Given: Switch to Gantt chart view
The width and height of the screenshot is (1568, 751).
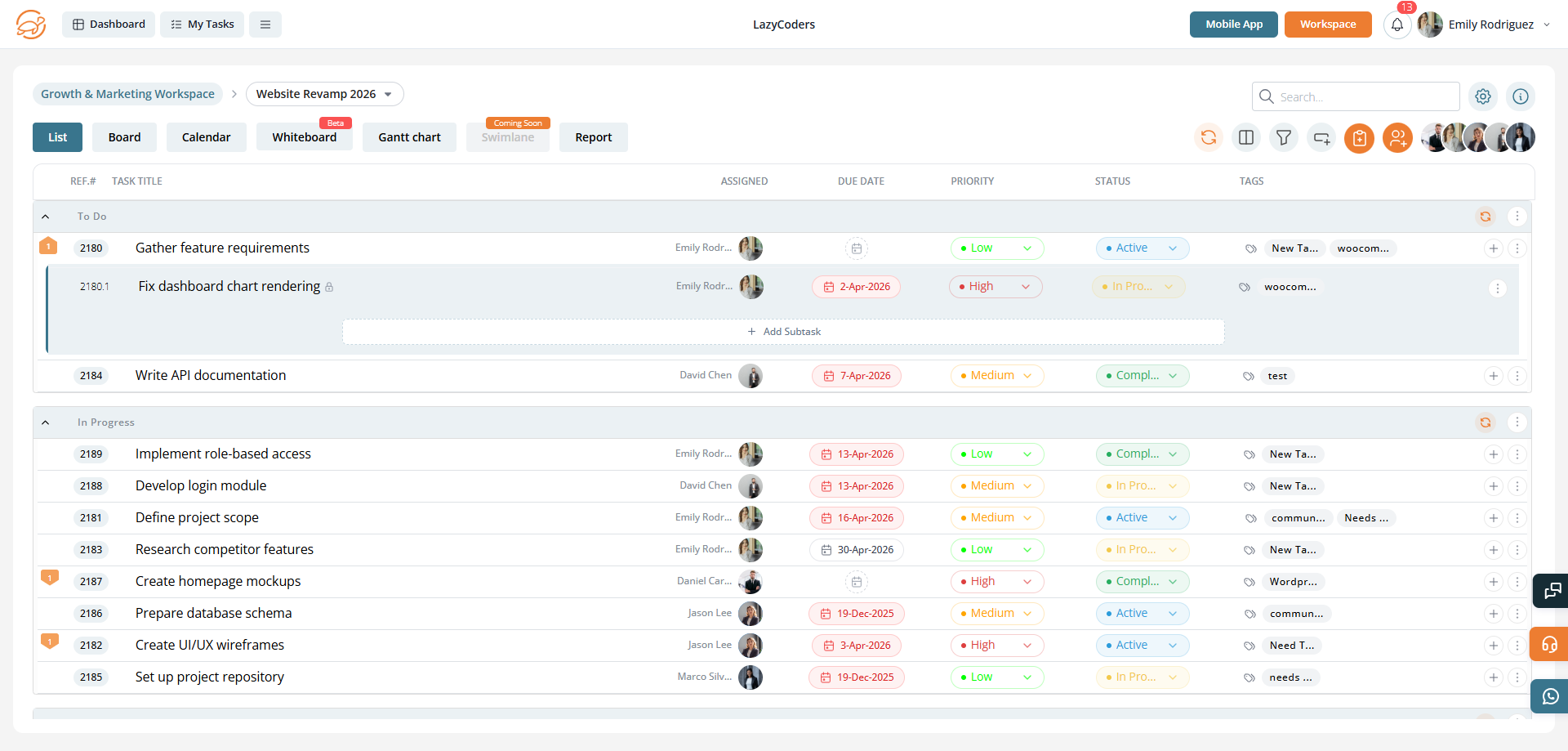Looking at the screenshot, I should tap(409, 137).
